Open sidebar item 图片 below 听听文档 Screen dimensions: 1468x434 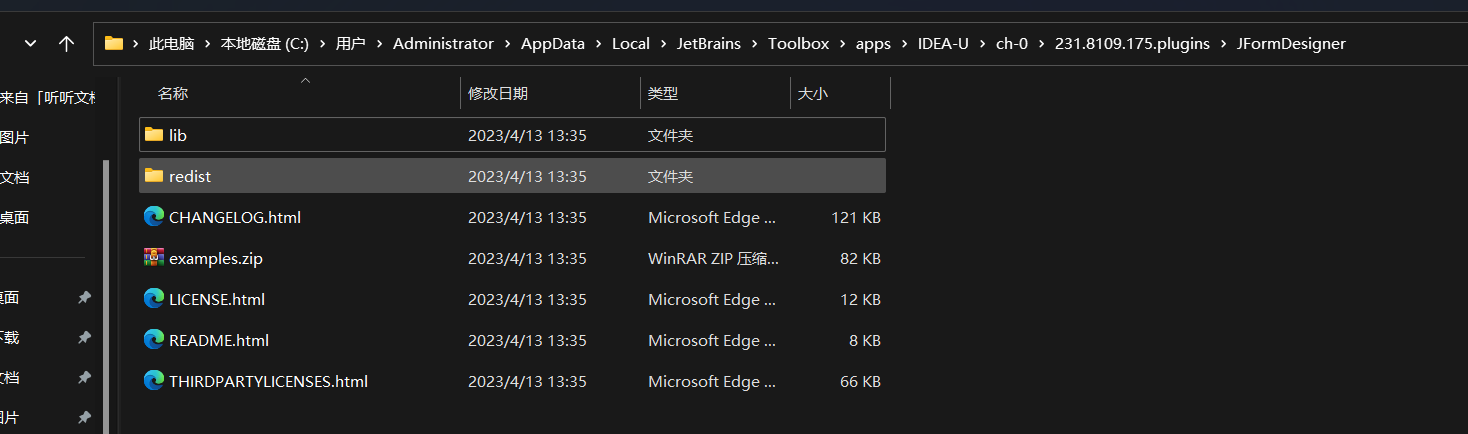[x=14, y=137]
